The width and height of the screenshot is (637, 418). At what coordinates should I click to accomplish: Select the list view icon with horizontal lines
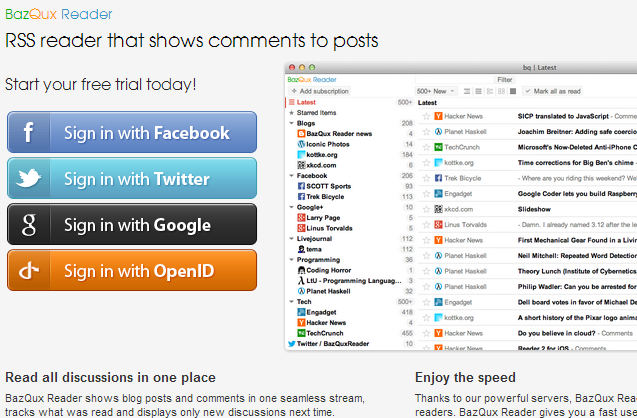(x=479, y=91)
